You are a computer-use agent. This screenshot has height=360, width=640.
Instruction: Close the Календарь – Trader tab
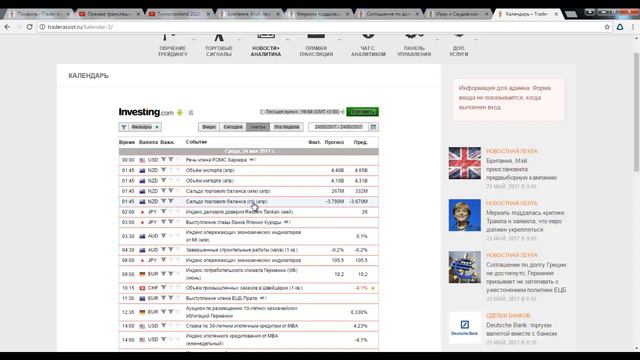tap(556, 14)
